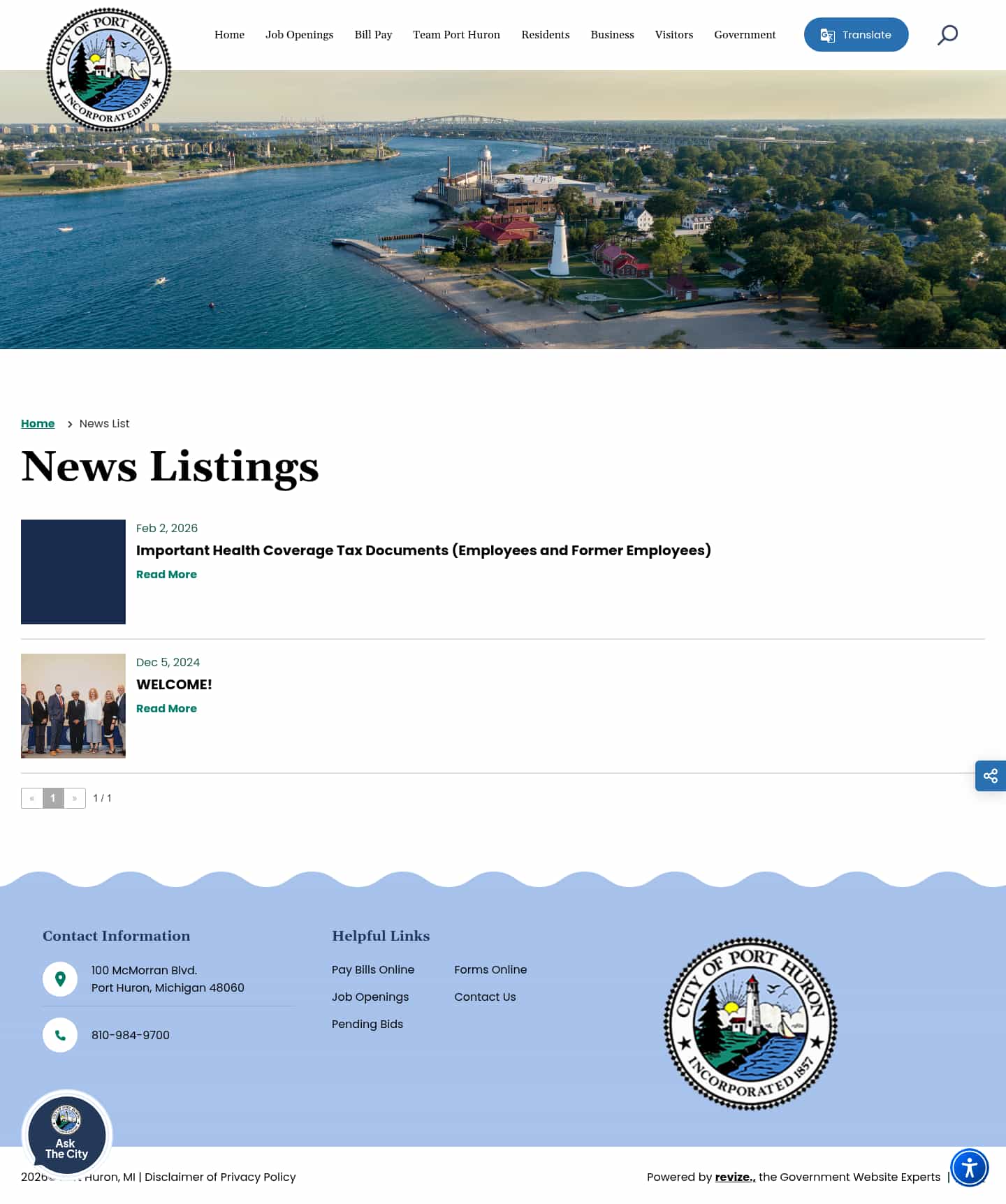
Task: Open the Bill Pay menu item
Action: tap(373, 35)
